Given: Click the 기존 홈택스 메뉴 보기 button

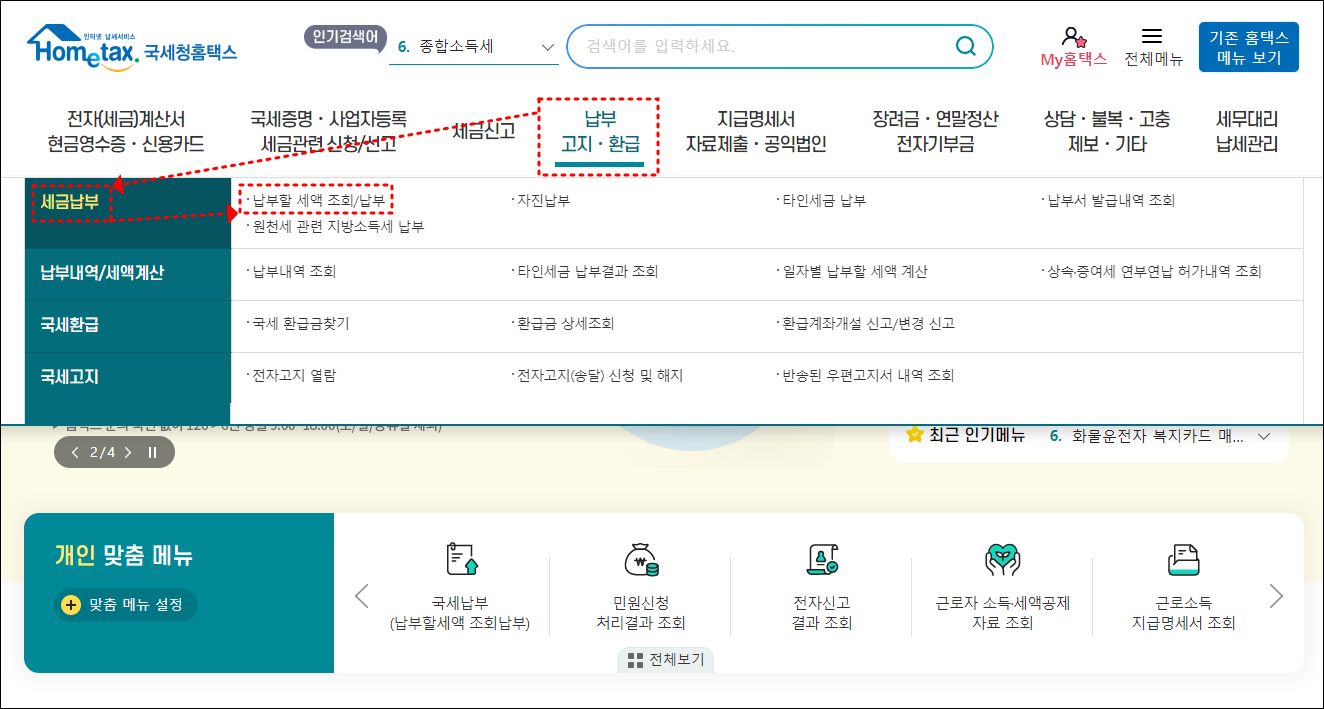Looking at the screenshot, I should (1248, 45).
